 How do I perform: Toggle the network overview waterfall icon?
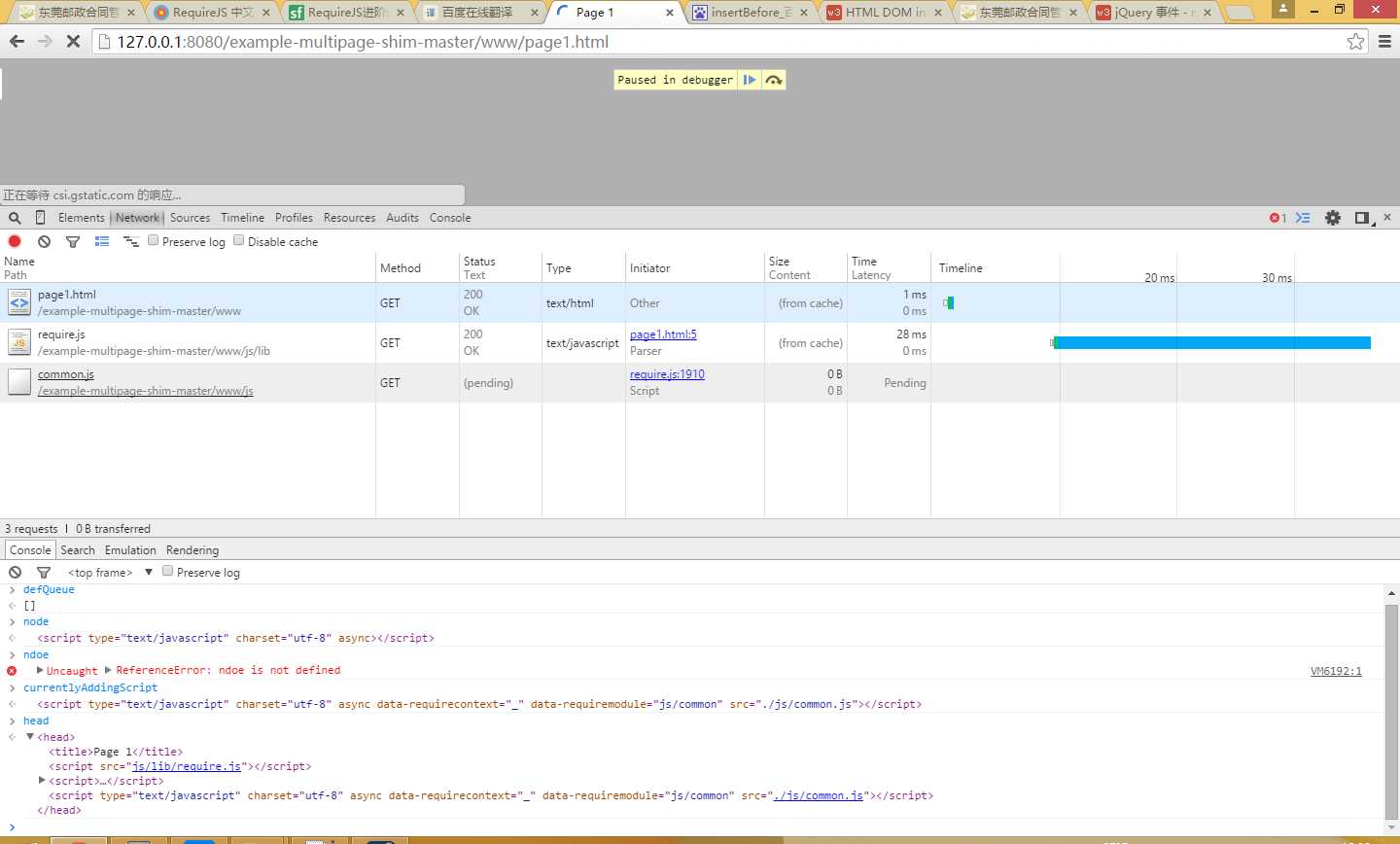tap(131, 241)
